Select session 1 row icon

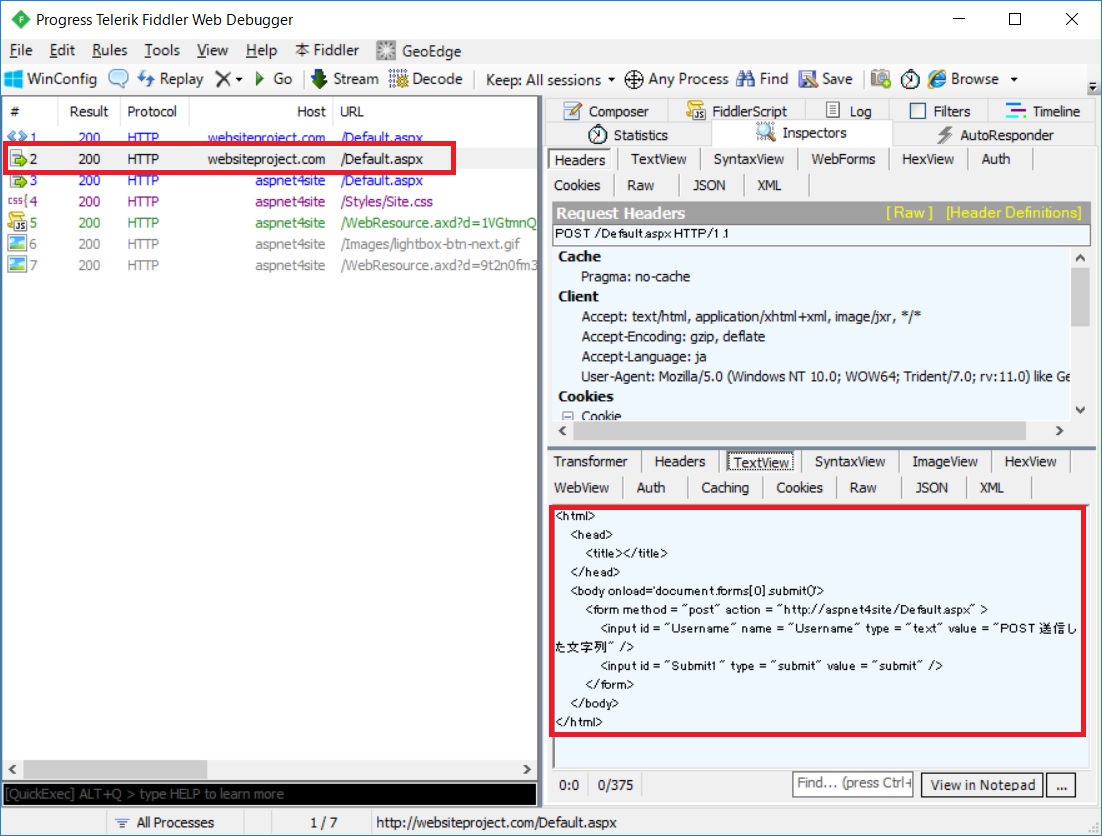tap(18, 137)
